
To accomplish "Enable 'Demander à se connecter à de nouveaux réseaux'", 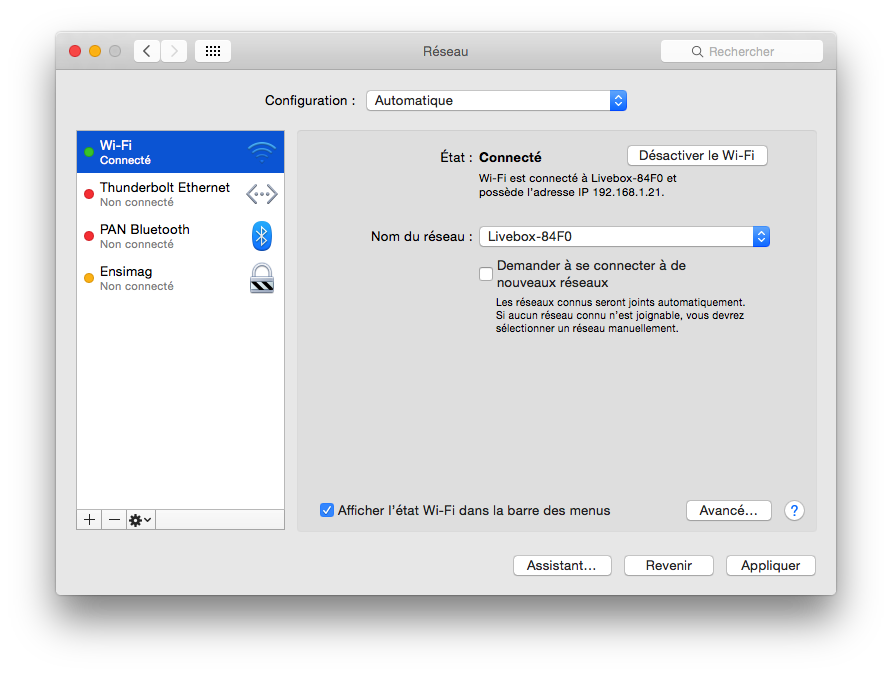I will (x=486, y=274).
